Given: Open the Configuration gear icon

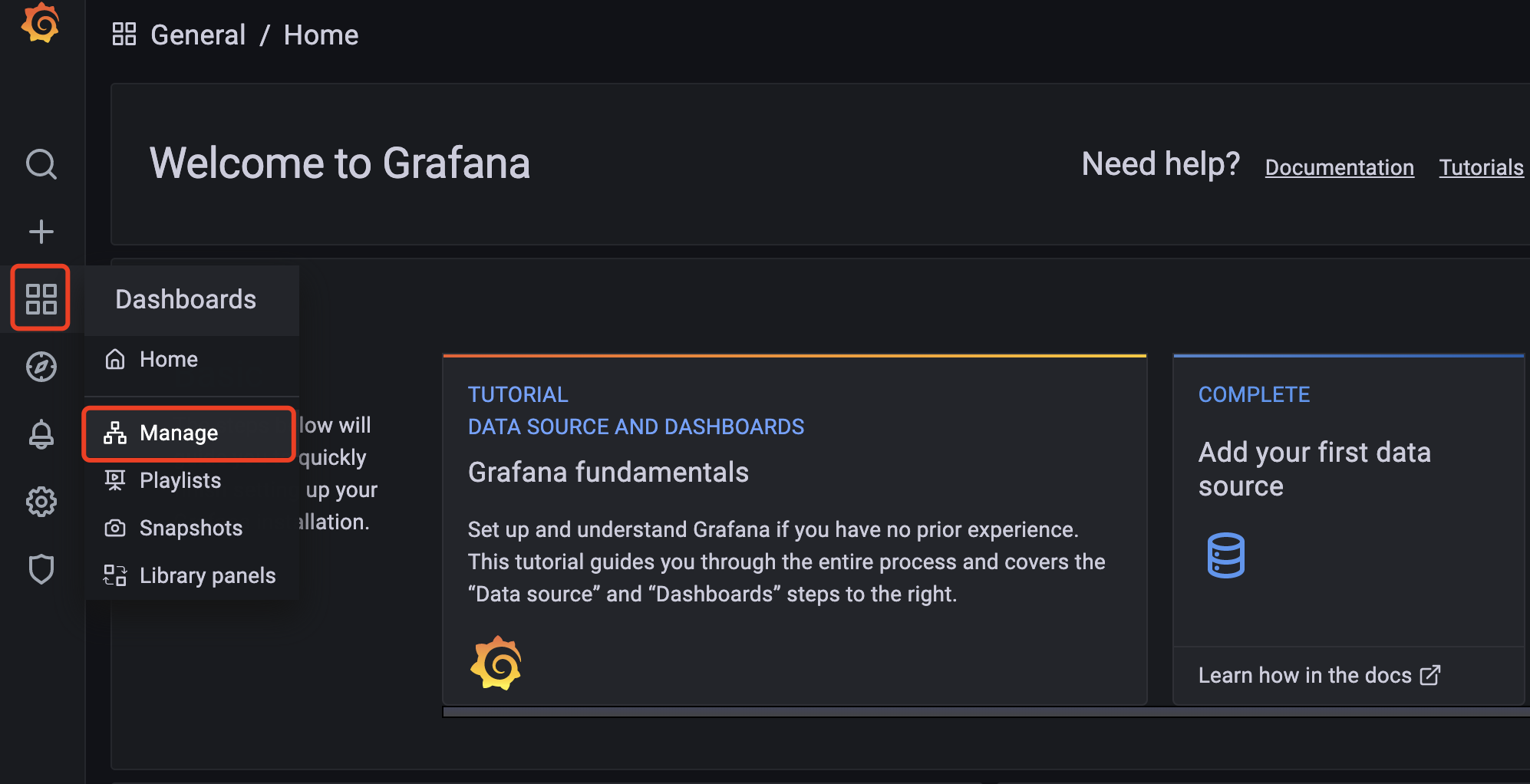Looking at the screenshot, I should click(41, 502).
